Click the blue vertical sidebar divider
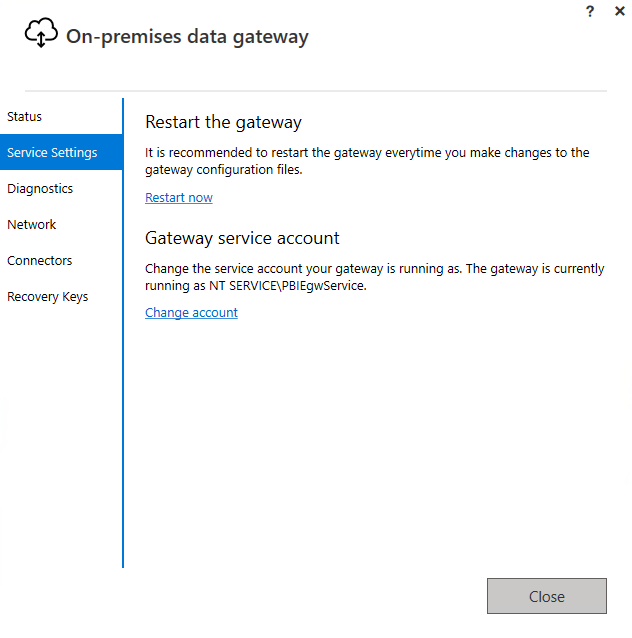 (123, 400)
